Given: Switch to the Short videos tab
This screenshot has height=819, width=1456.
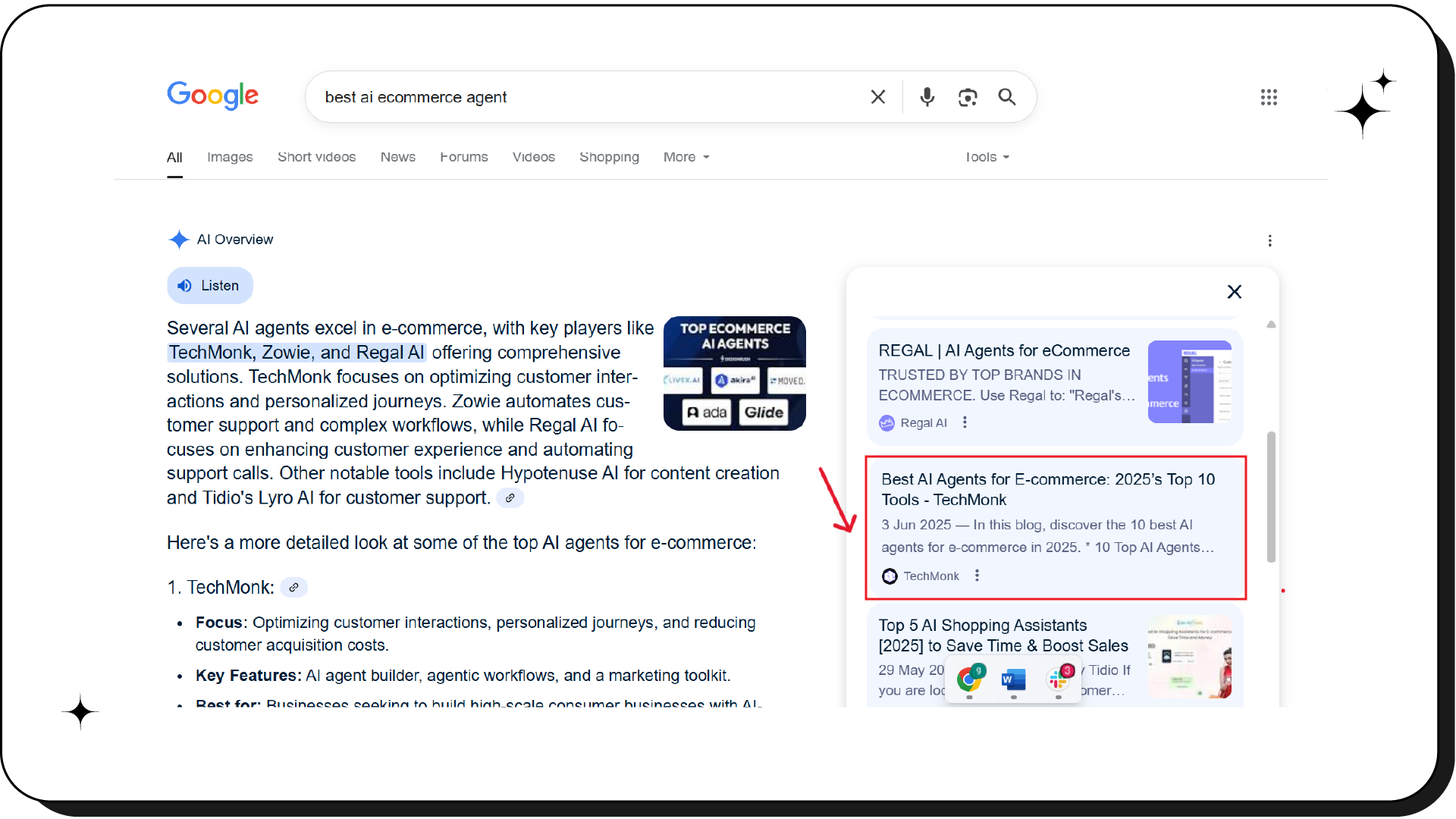Looking at the screenshot, I should [316, 157].
